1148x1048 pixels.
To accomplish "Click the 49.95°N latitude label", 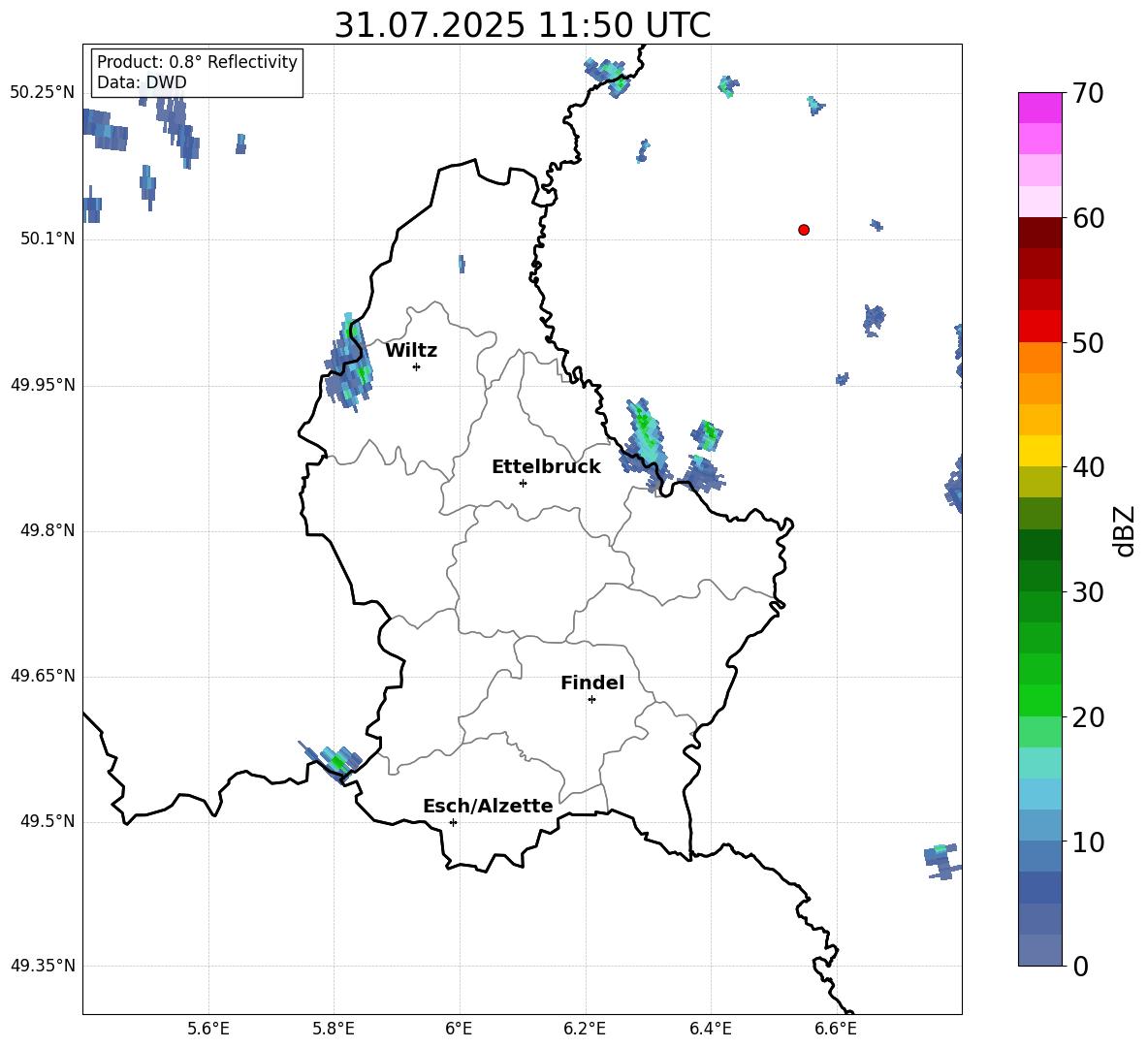I will 43,385.
